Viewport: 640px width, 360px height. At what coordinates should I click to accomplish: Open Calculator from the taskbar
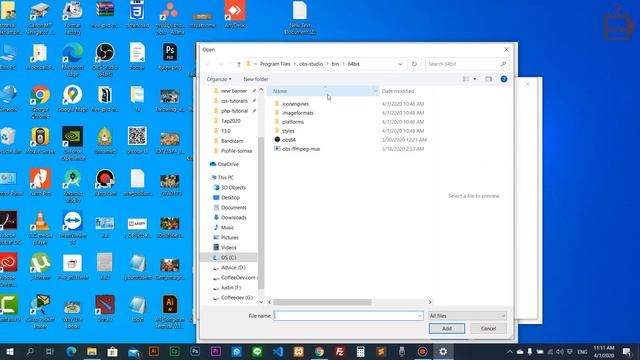pyautogui.click(x=360, y=351)
